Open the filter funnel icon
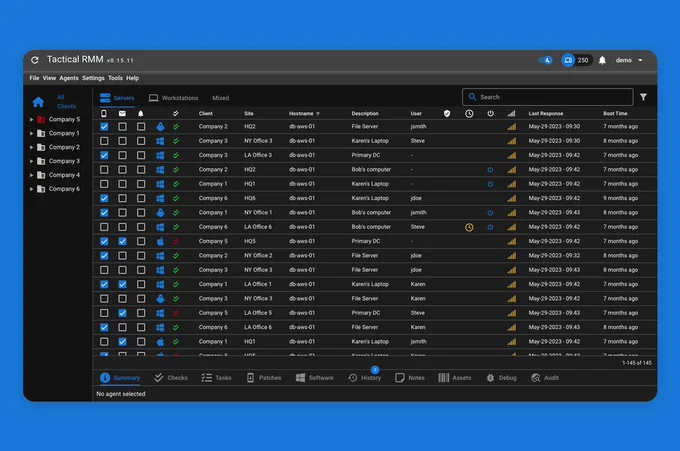The image size is (680, 451). (x=644, y=97)
